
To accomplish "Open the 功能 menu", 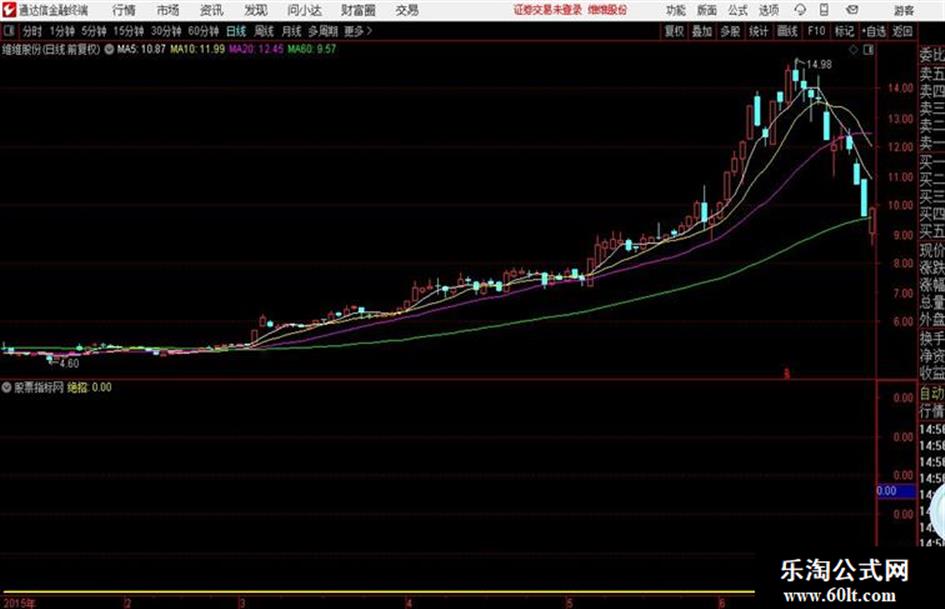I will click(x=676, y=10).
